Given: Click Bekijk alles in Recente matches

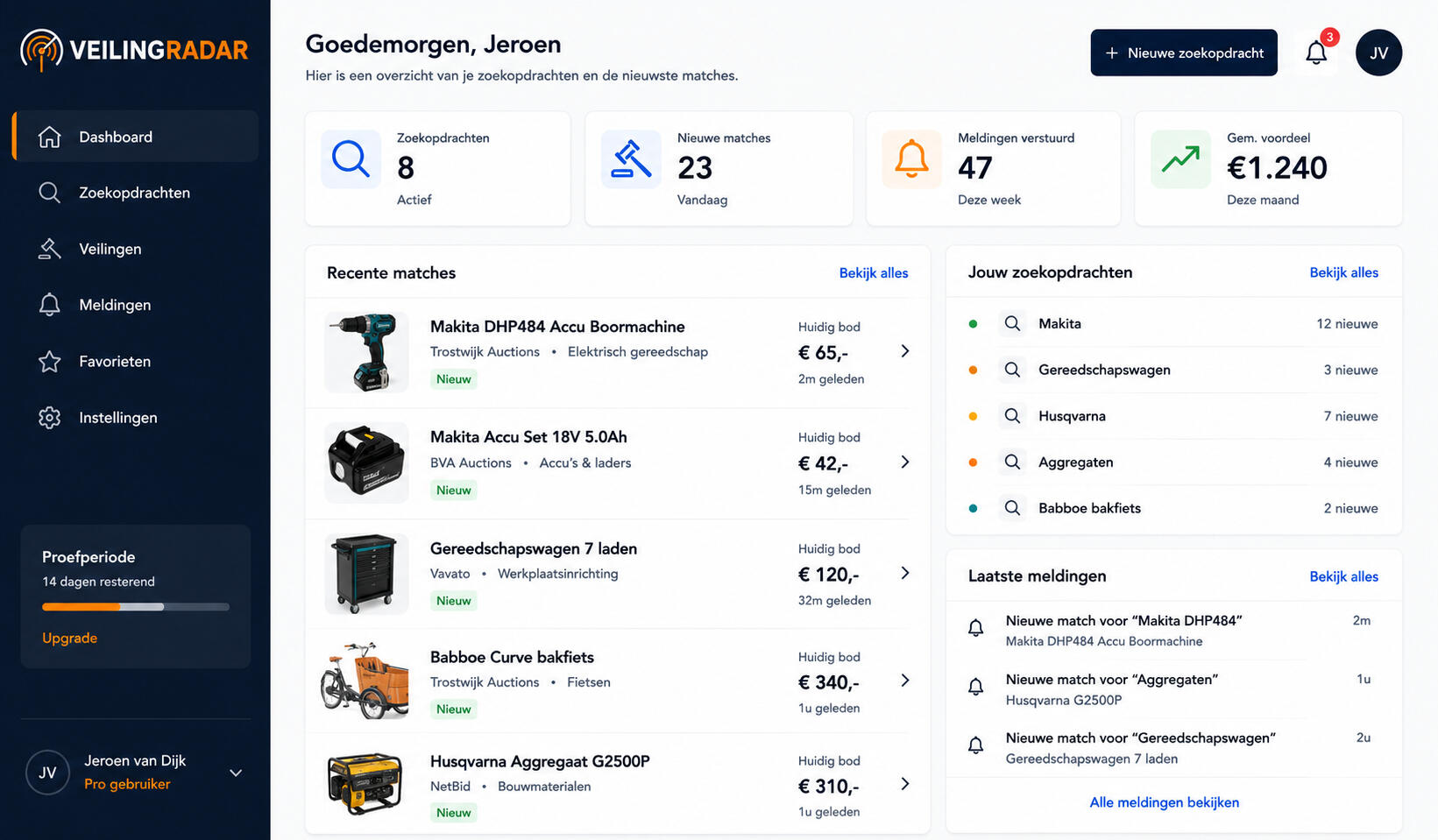Looking at the screenshot, I should coord(874,272).
